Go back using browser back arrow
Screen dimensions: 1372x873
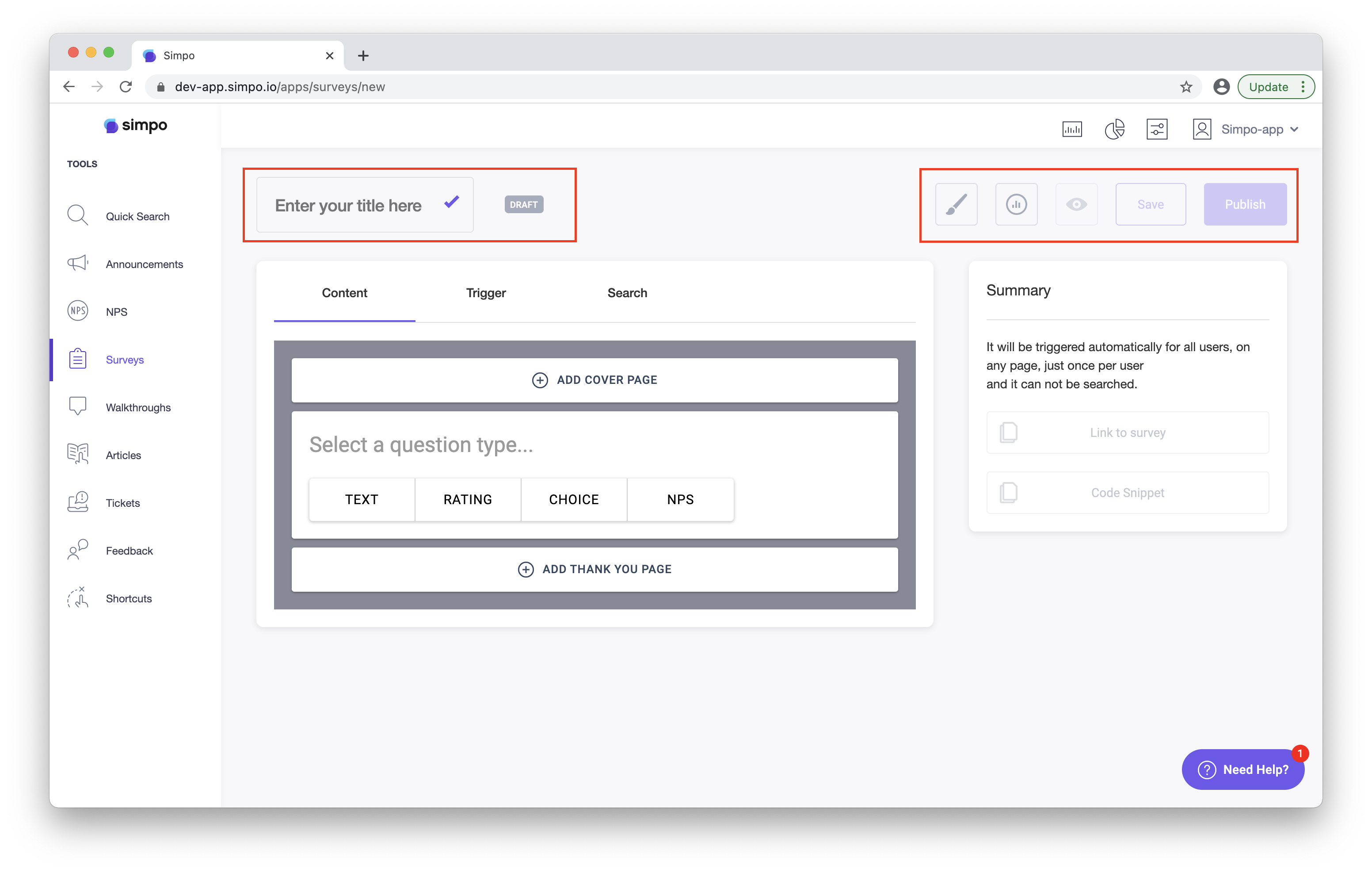pos(69,87)
